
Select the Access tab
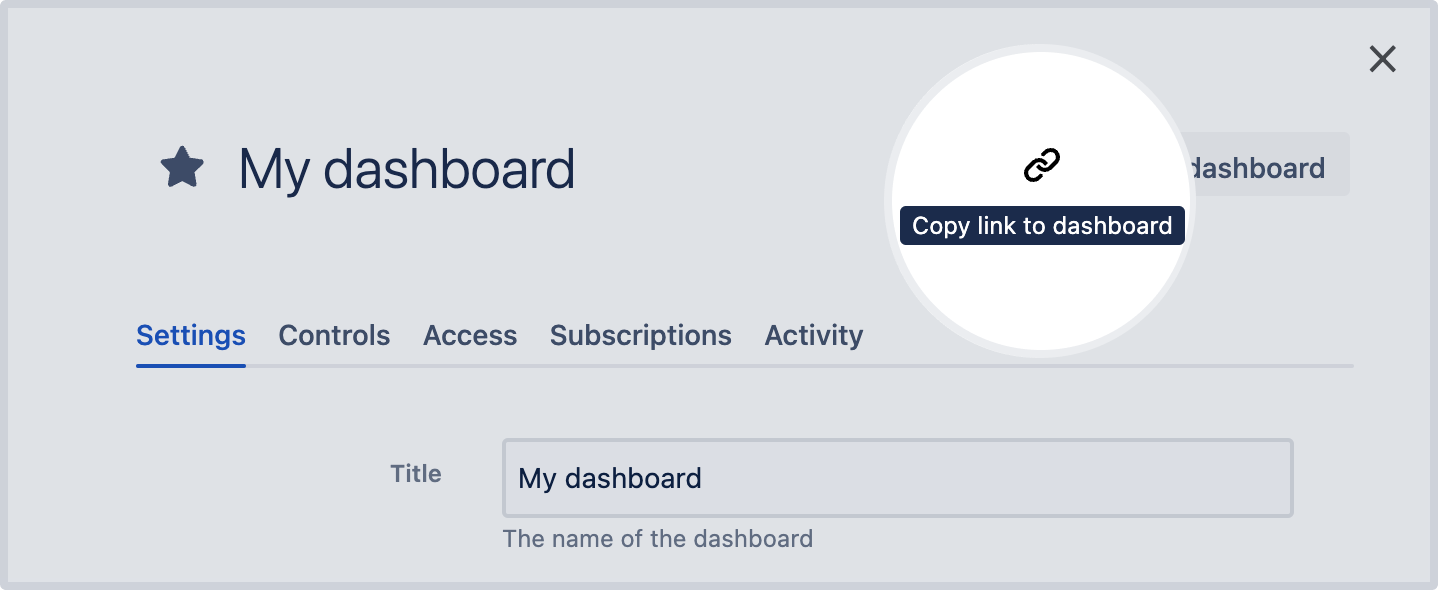click(x=470, y=335)
